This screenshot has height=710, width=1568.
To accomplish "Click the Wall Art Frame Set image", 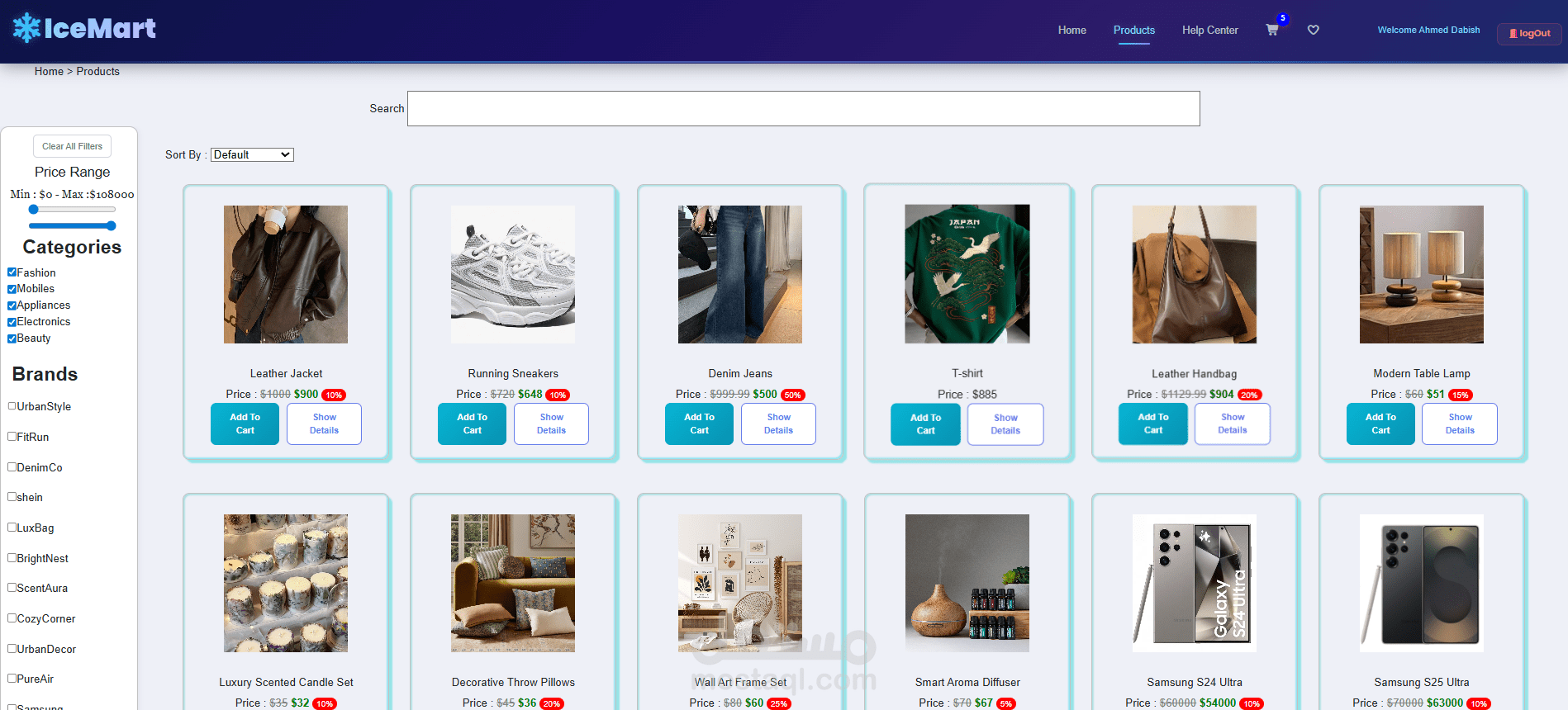I will tap(740, 583).
